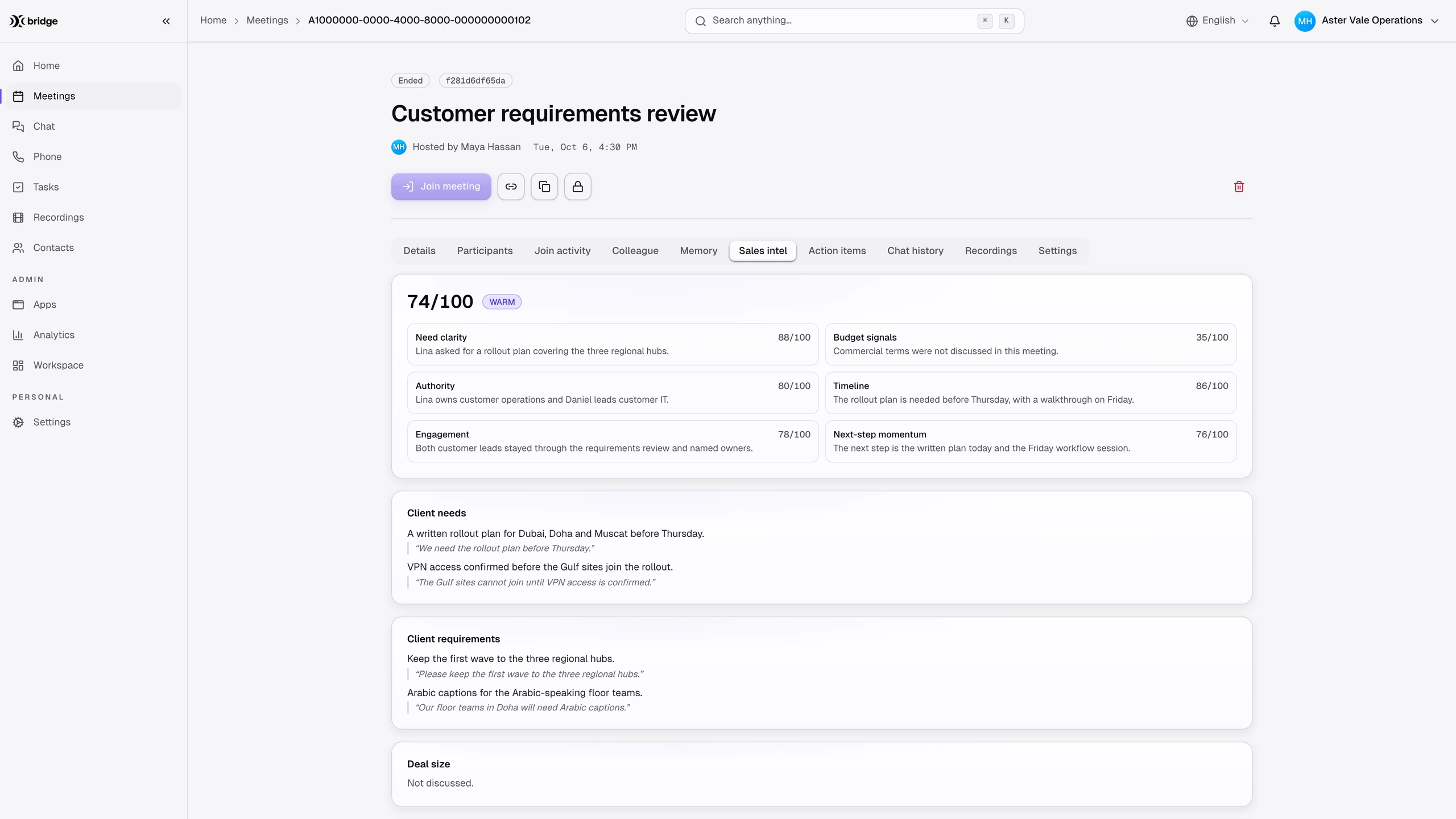
Task: Click the MH user avatar in header
Action: click(1305, 21)
